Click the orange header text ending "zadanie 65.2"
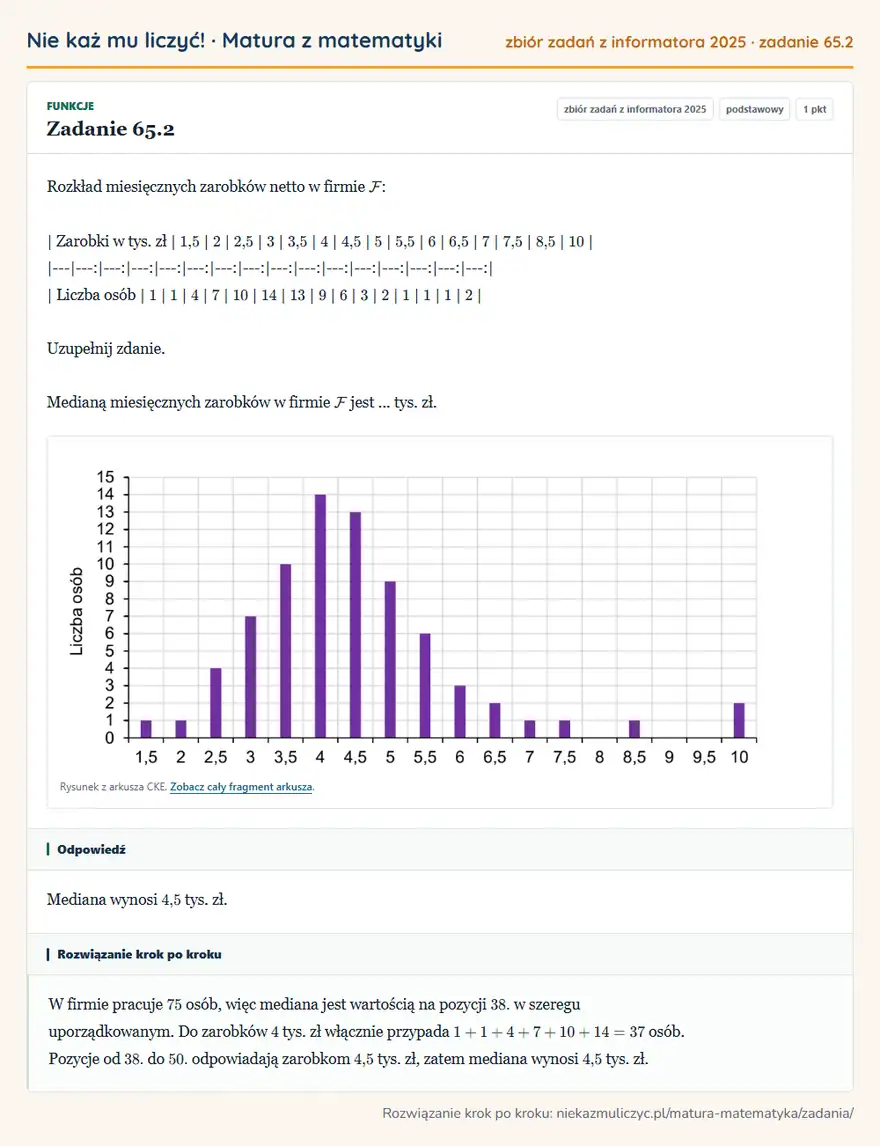The width and height of the screenshot is (880, 1146). [x=679, y=42]
